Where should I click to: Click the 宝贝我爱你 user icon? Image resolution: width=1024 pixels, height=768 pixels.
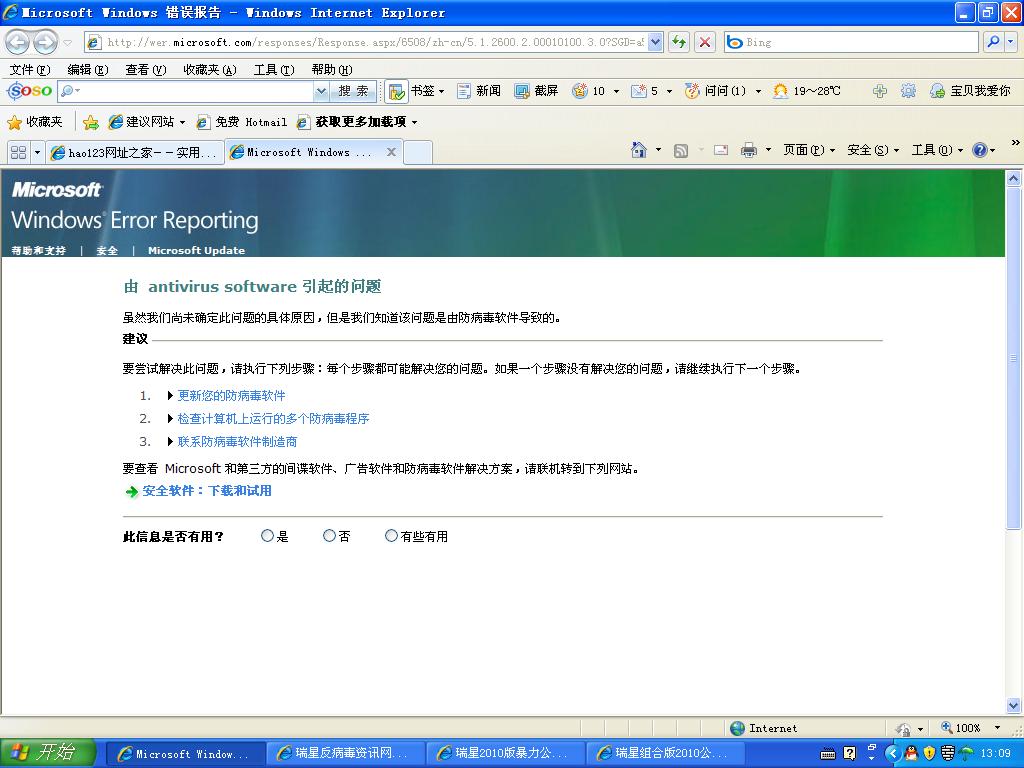click(x=937, y=91)
